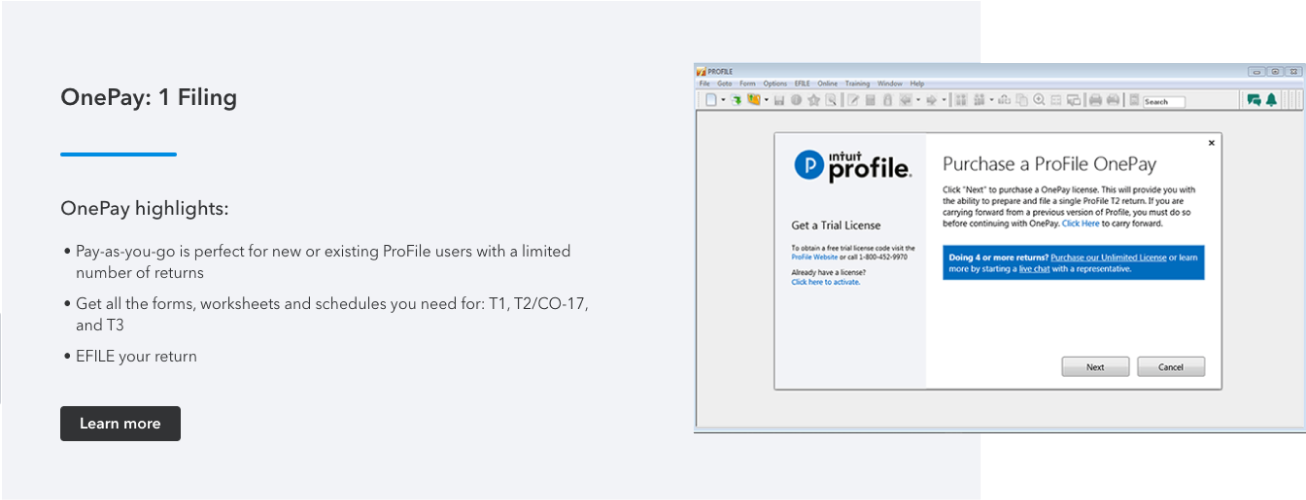The width and height of the screenshot is (1306, 500).
Task: Click the 'Click Here' carry forward link
Action: (1080, 224)
